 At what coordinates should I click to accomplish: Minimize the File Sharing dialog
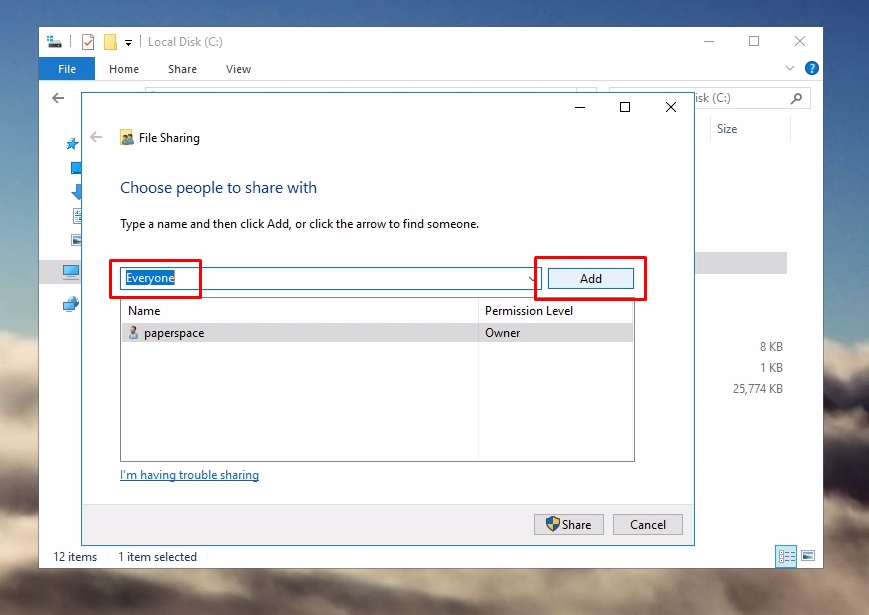click(x=580, y=107)
